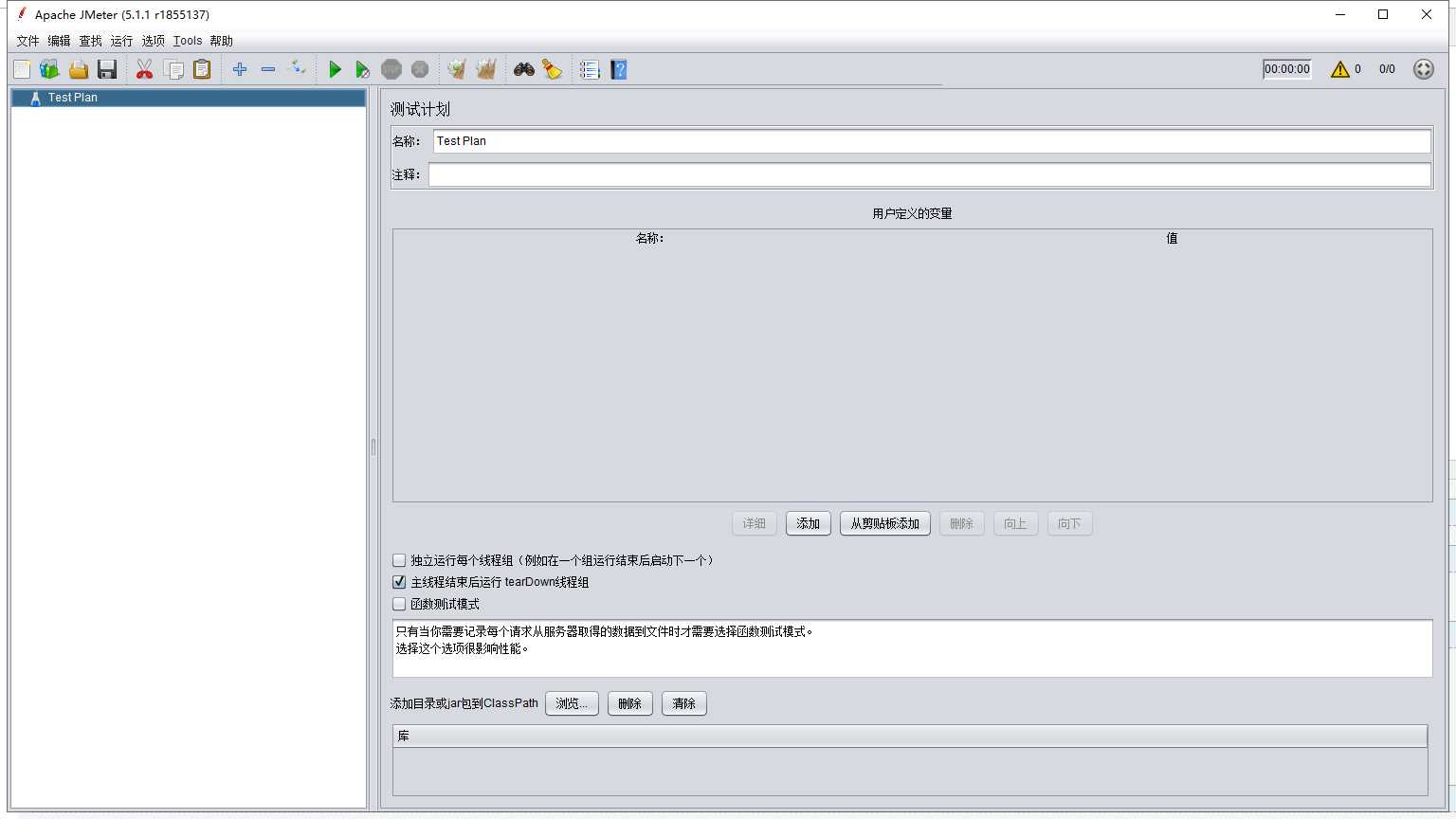Click the 清除 classpath button
The image size is (1456, 819).
683,703
